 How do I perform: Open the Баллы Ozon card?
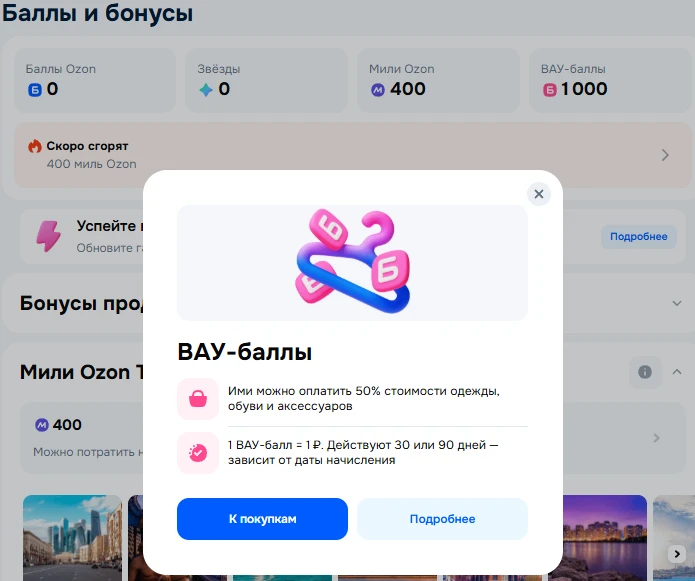point(95,80)
